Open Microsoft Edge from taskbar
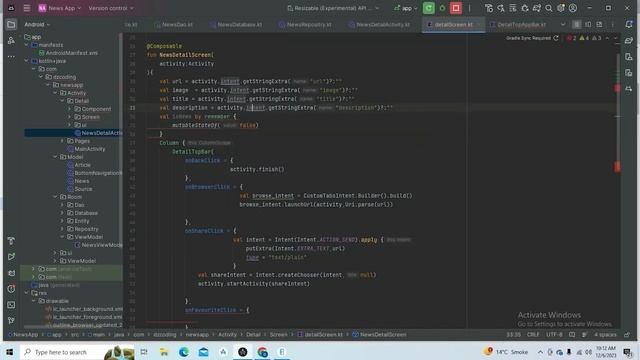Screen dimensions: 640x360 [184, 352]
